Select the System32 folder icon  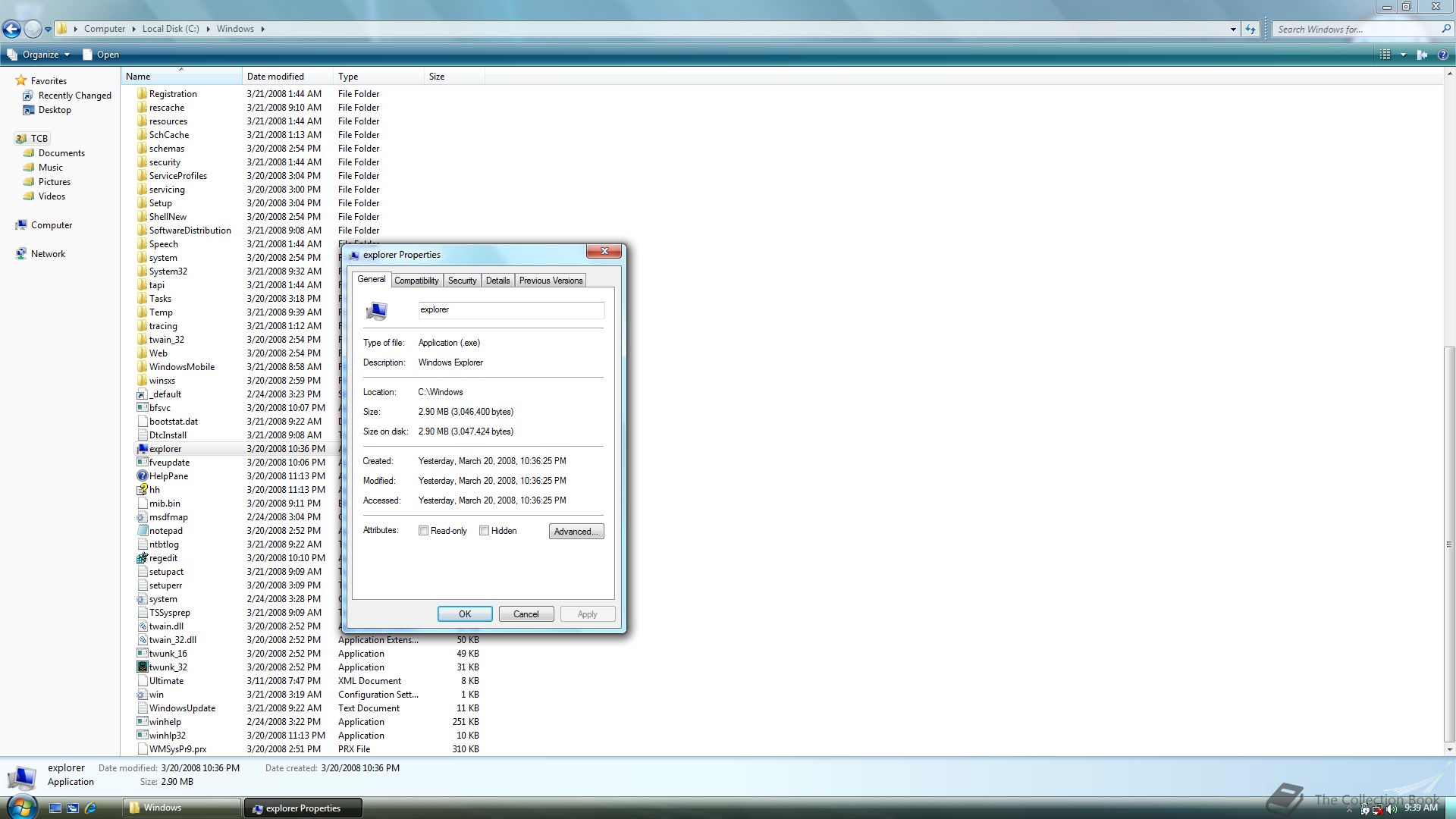click(142, 271)
